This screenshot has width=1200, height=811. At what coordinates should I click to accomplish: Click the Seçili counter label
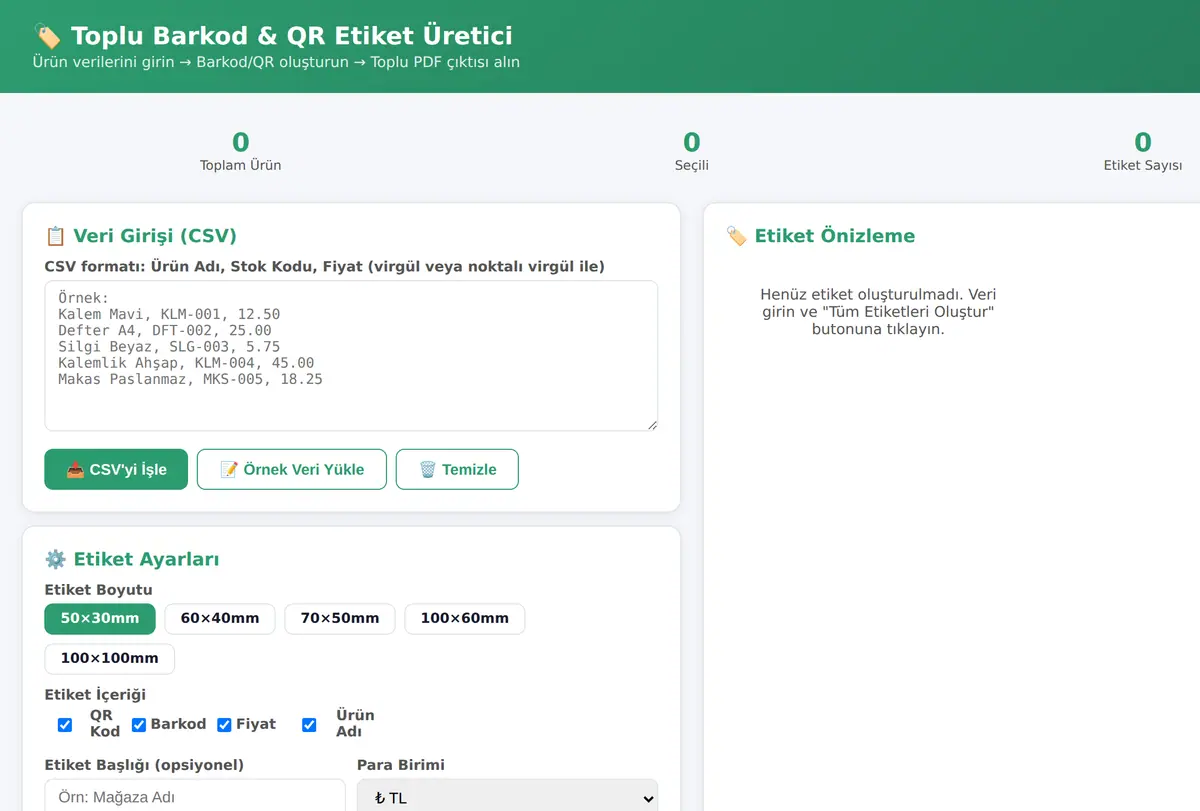click(692, 166)
